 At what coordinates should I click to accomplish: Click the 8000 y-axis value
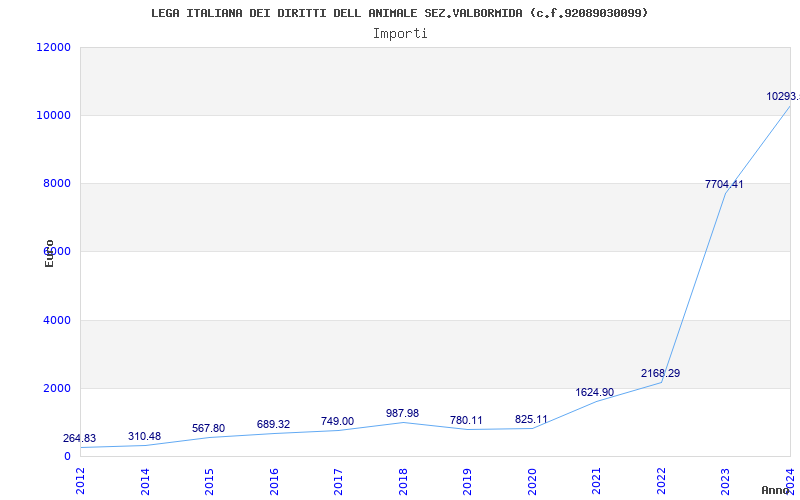[x=56, y=183]
